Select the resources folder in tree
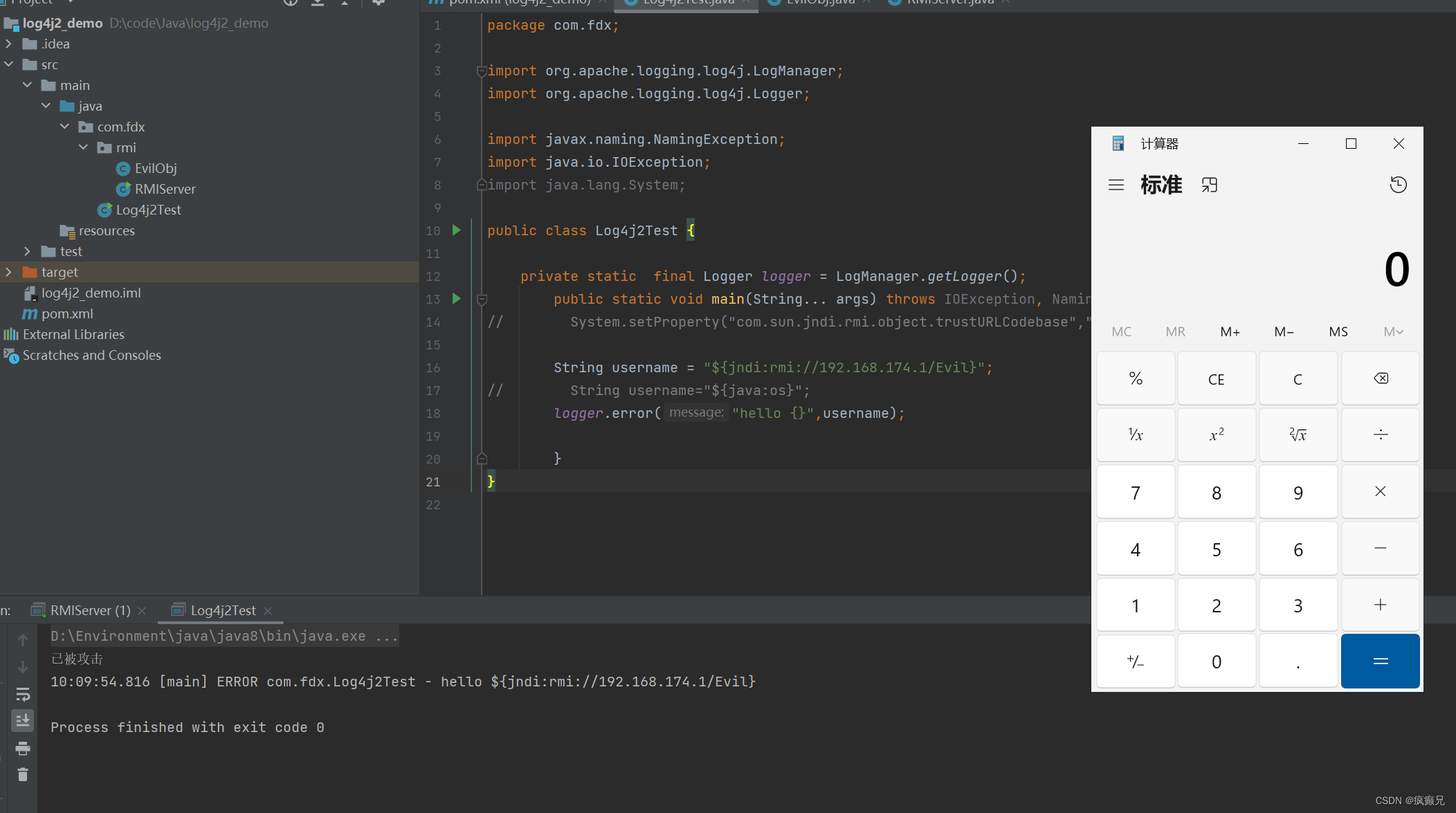This screenshot has width=1456, height=813. pyautogui.click(x=107, y=231)
